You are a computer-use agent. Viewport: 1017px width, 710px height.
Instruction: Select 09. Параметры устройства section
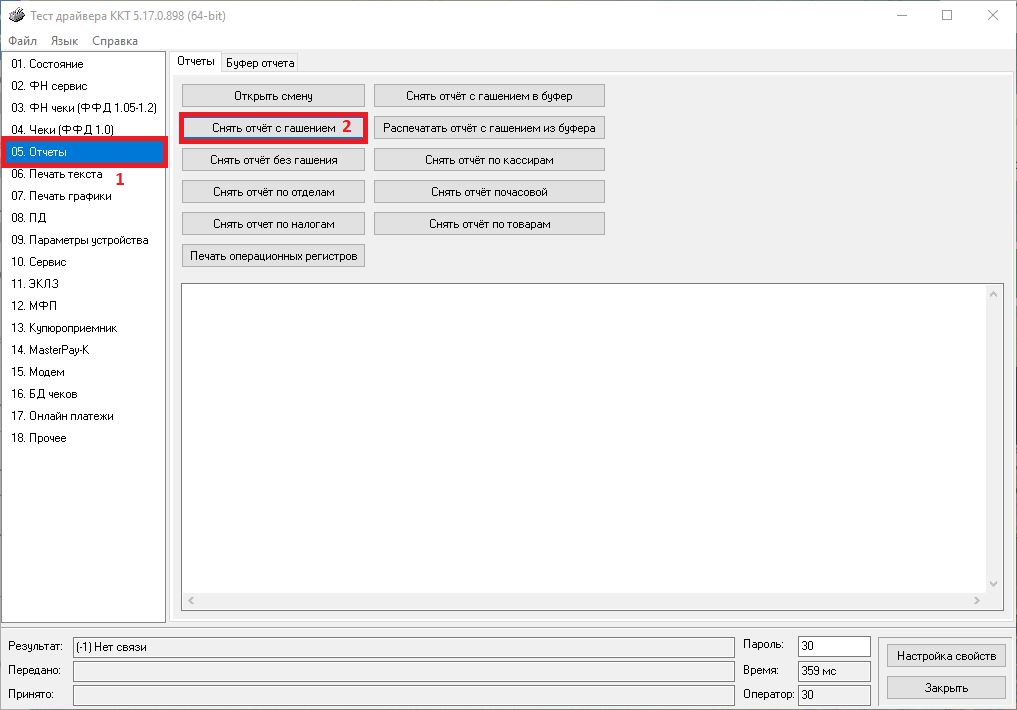click(80, 240)
